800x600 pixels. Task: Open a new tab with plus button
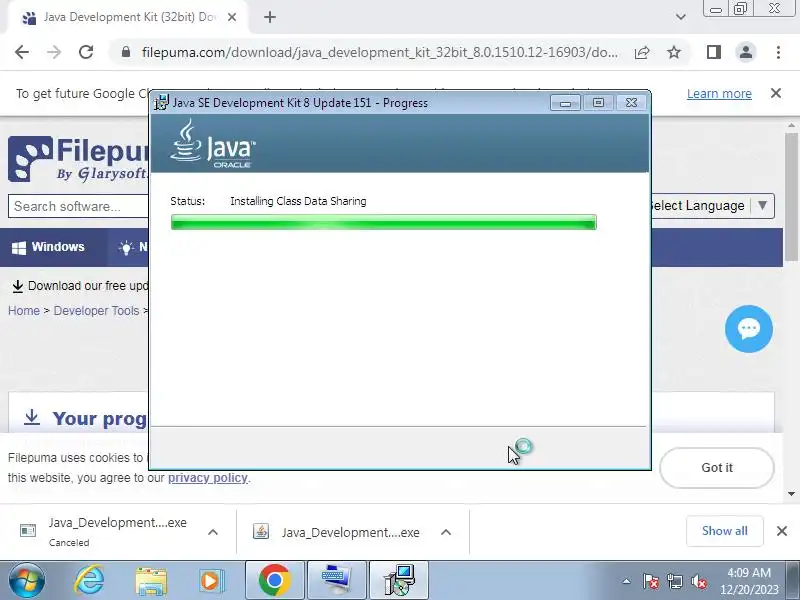pos(270,17)
